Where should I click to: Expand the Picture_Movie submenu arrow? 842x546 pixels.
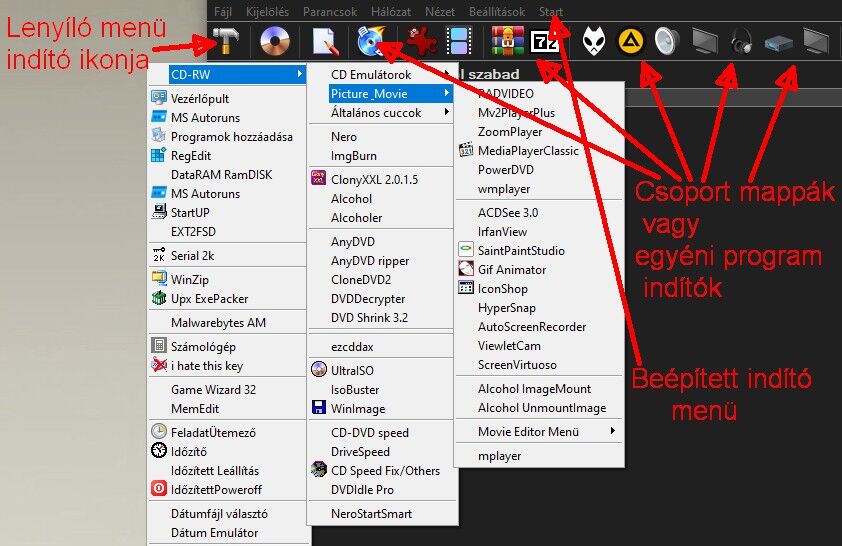point(446,93)
